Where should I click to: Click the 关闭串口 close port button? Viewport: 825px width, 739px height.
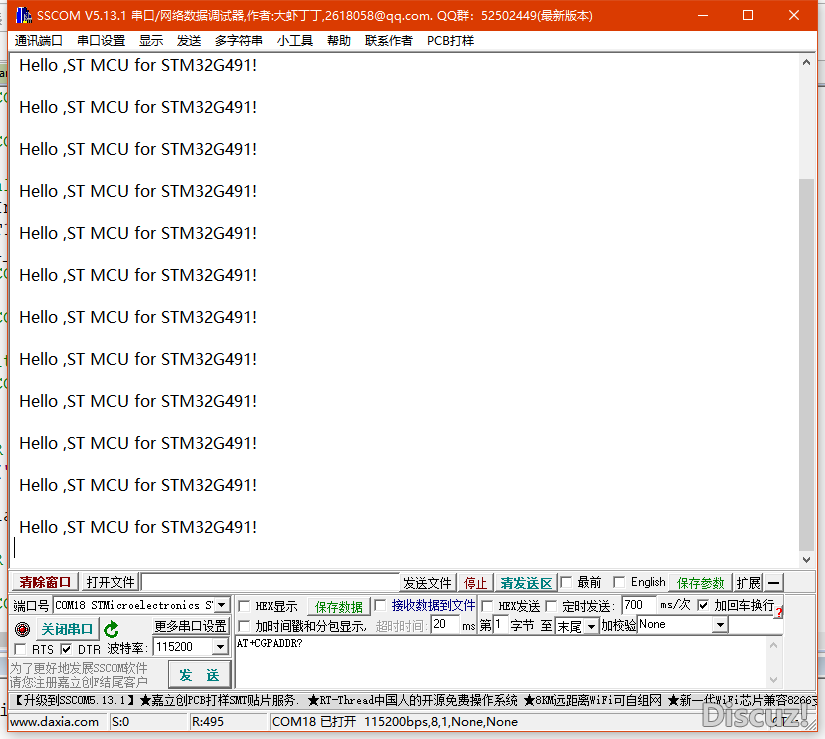click(x=67, y=629)
